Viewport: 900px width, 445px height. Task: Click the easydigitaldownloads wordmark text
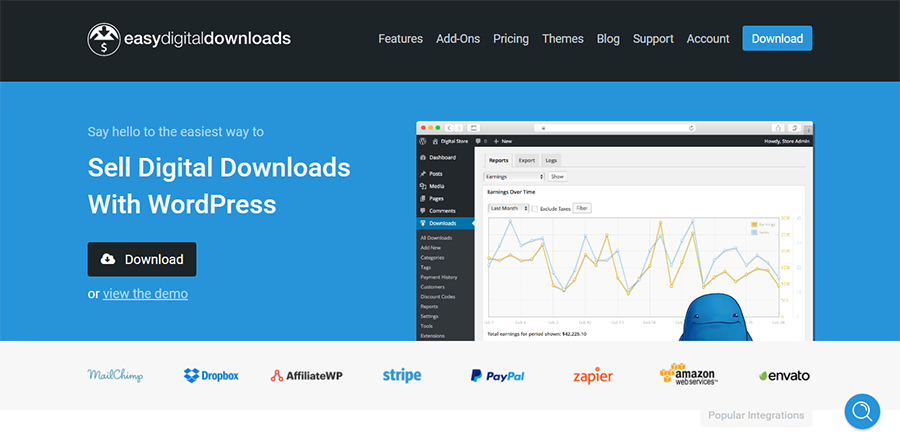(x=208, y=38)
